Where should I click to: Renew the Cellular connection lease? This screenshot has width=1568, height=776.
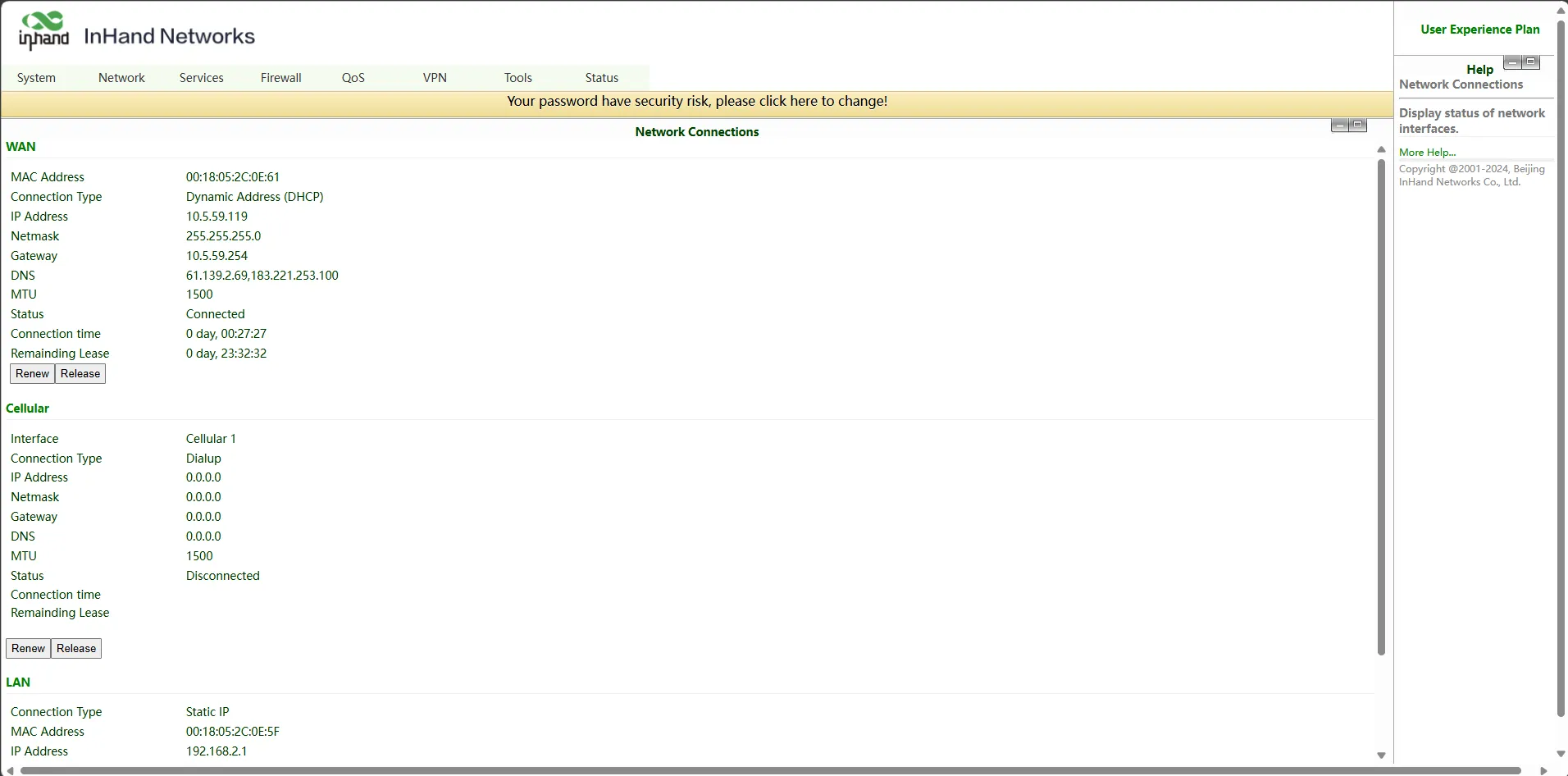tap(29, 649)
